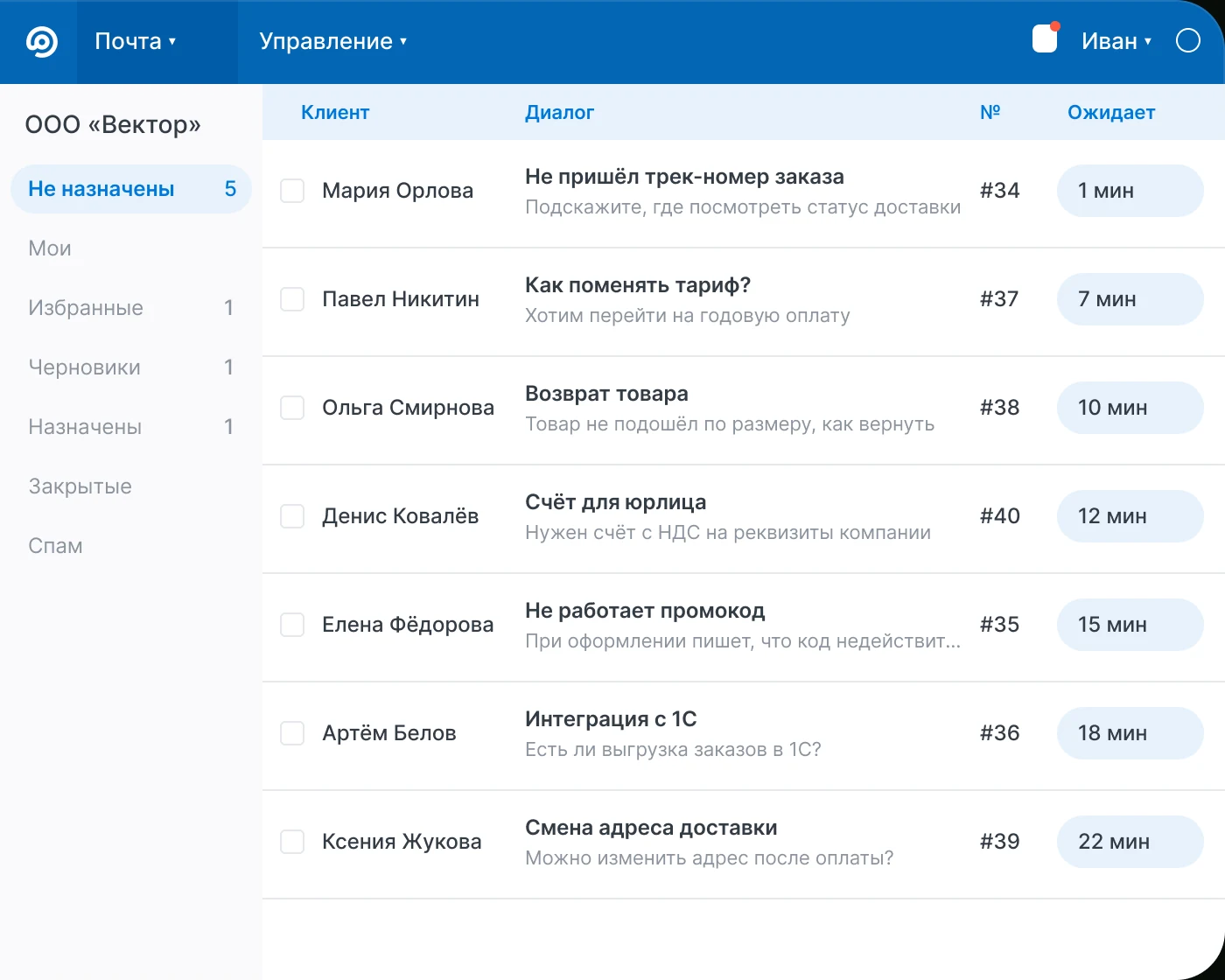Click the 12 мин waiting badge

tap(1130, 516)
